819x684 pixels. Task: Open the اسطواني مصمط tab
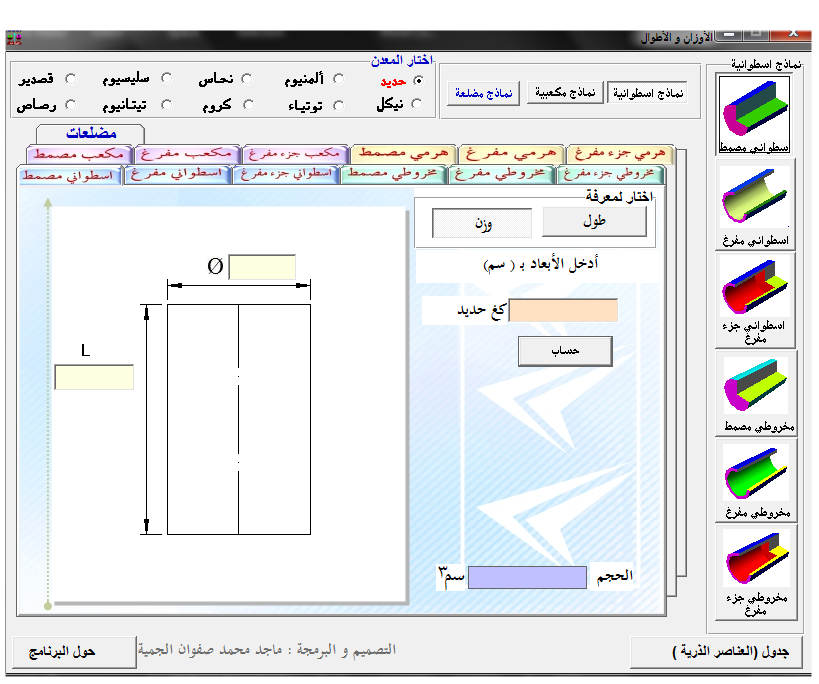69,175
